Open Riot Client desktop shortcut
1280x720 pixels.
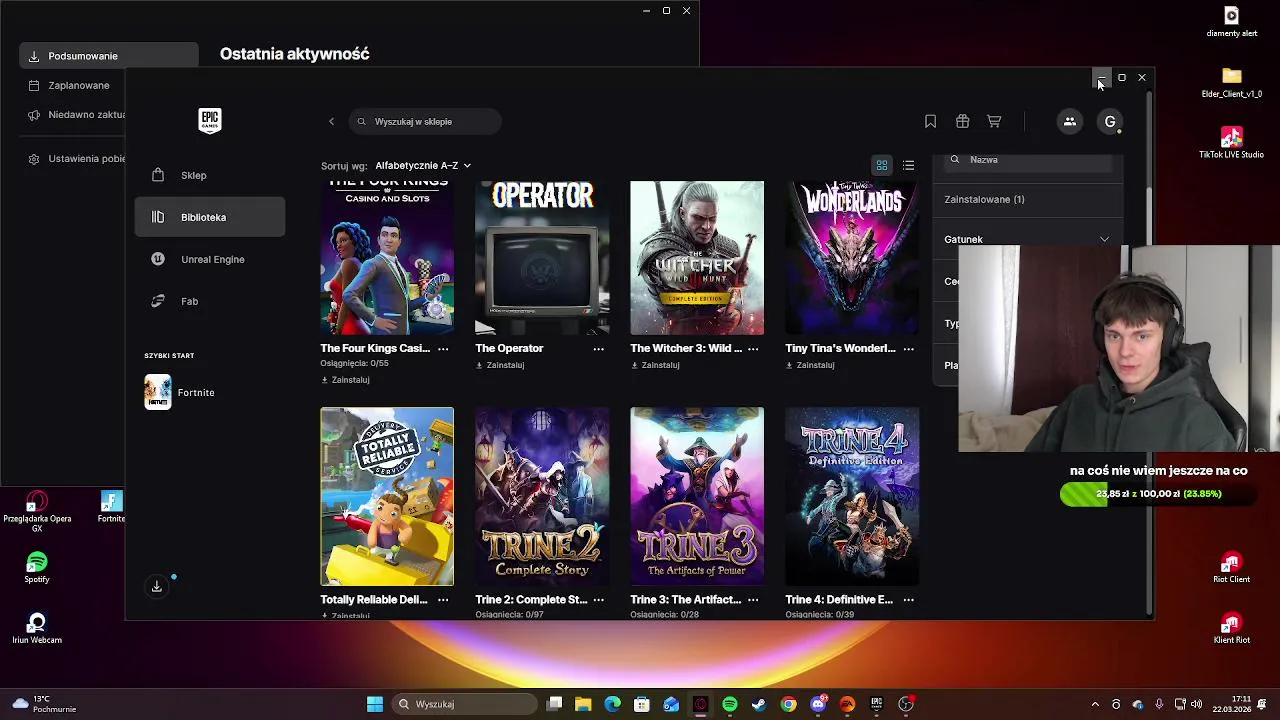tap(1232, 567)
